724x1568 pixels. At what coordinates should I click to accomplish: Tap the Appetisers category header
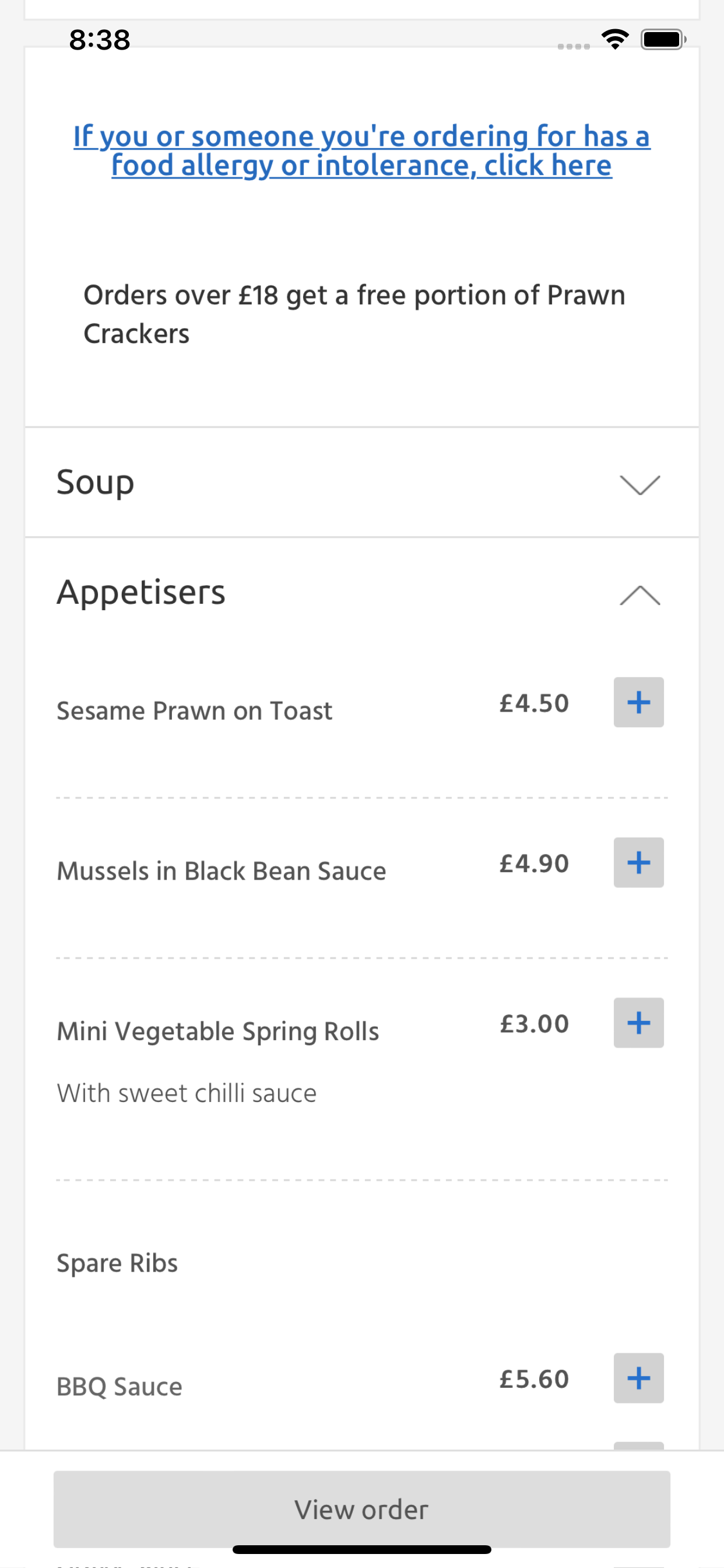coord(361,593)
